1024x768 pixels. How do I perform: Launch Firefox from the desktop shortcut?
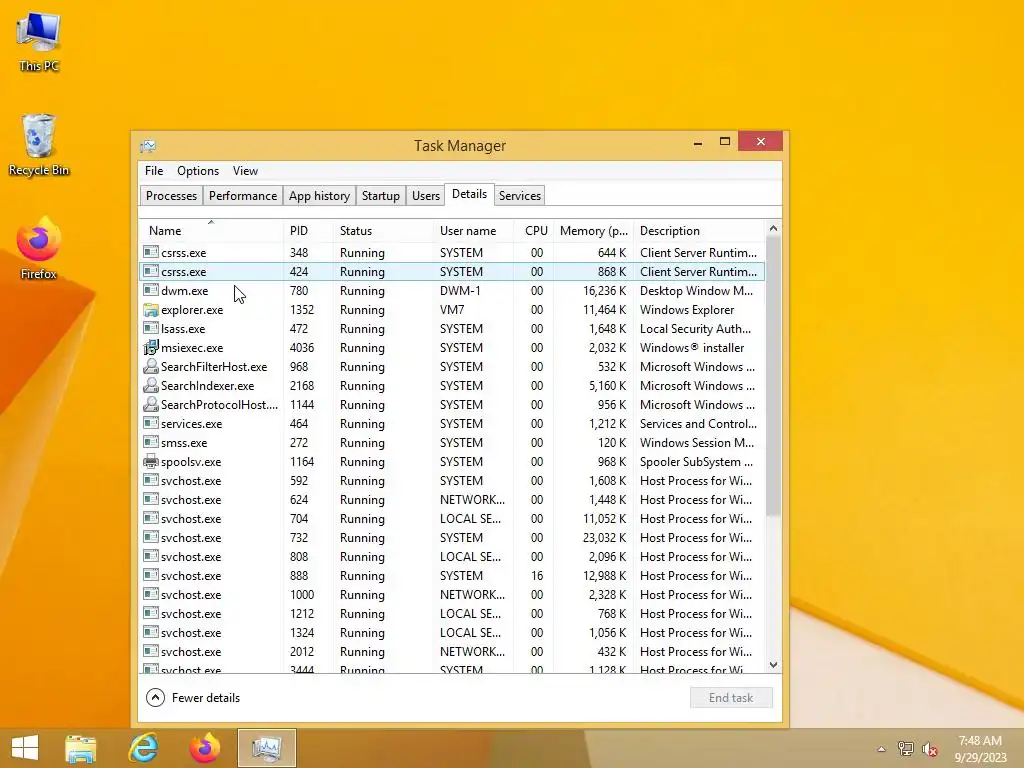[x=39, y=248]
